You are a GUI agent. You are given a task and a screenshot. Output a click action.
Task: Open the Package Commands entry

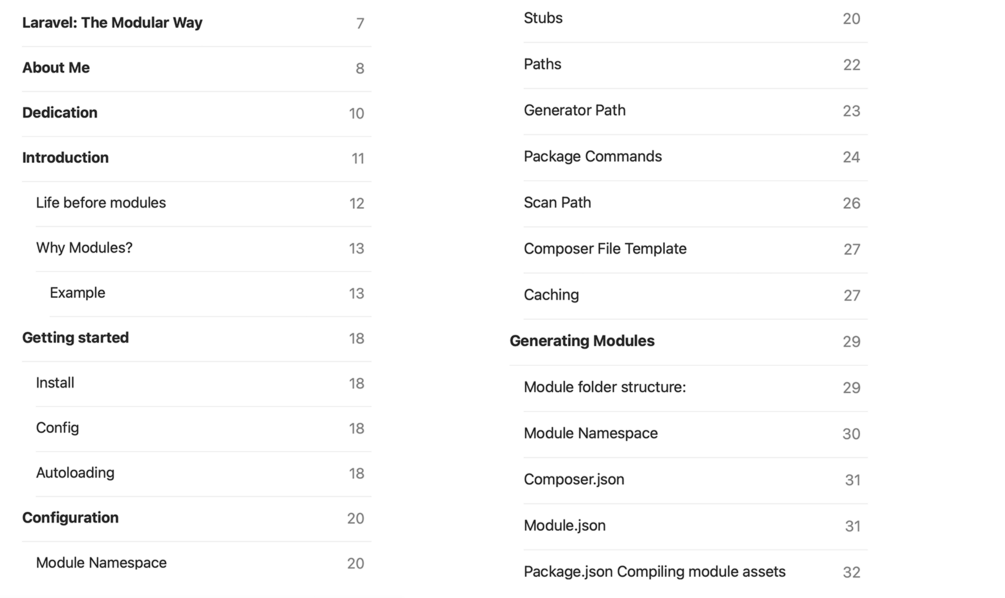(593, 156)
